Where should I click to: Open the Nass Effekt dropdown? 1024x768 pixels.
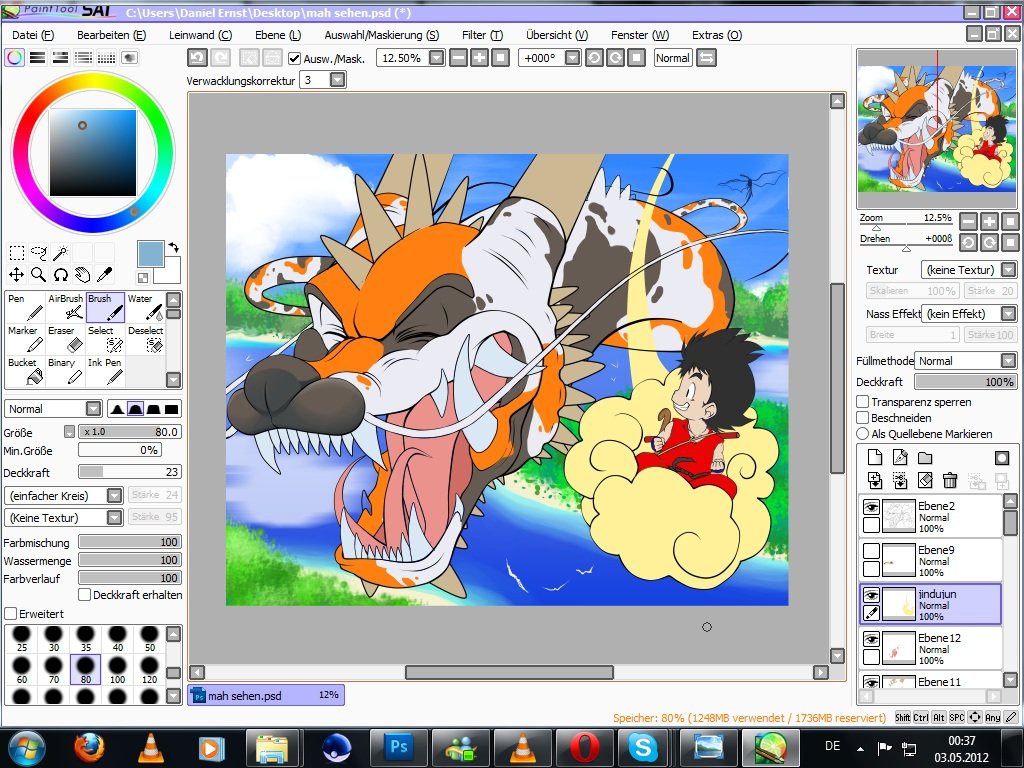tap(1008, 314)
